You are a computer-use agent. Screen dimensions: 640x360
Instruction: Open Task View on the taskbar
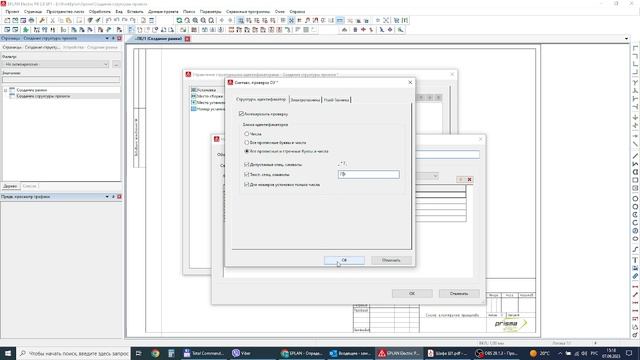click(x=138, y=353)
